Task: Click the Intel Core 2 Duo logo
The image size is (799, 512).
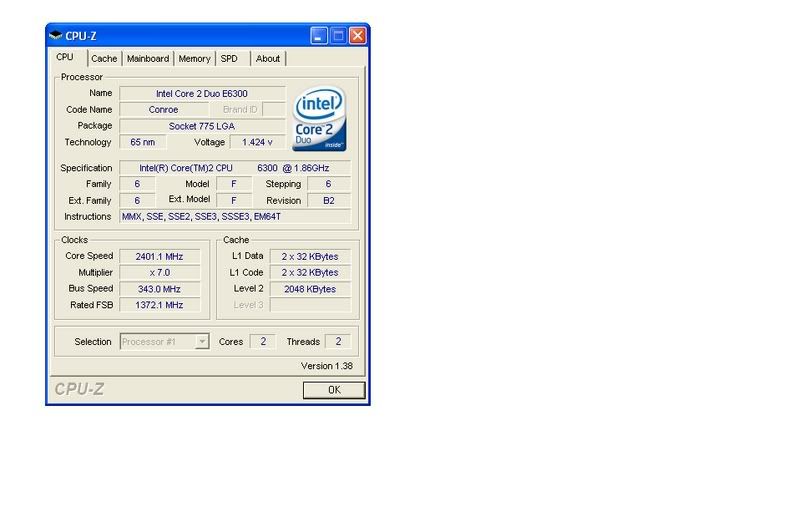Action: pos(319,118)
